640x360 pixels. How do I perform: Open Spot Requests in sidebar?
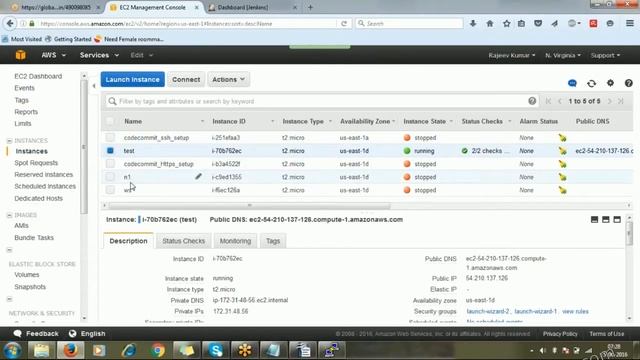tap(36, 163)
